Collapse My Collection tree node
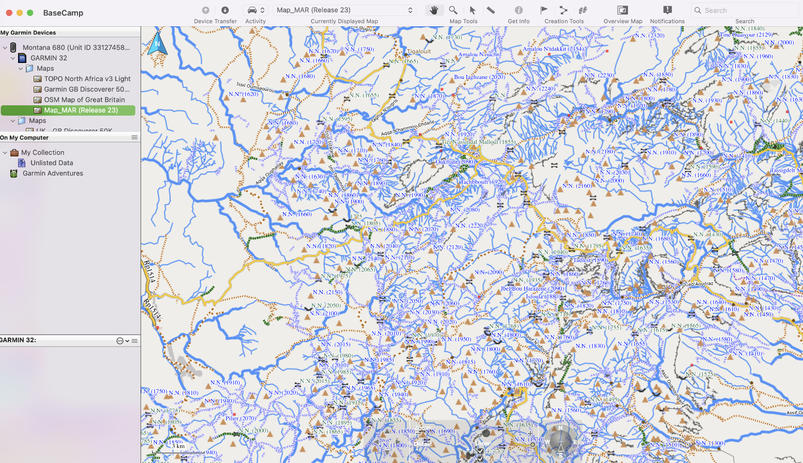Screen dimensions: 803x463 tap(5, 153)
